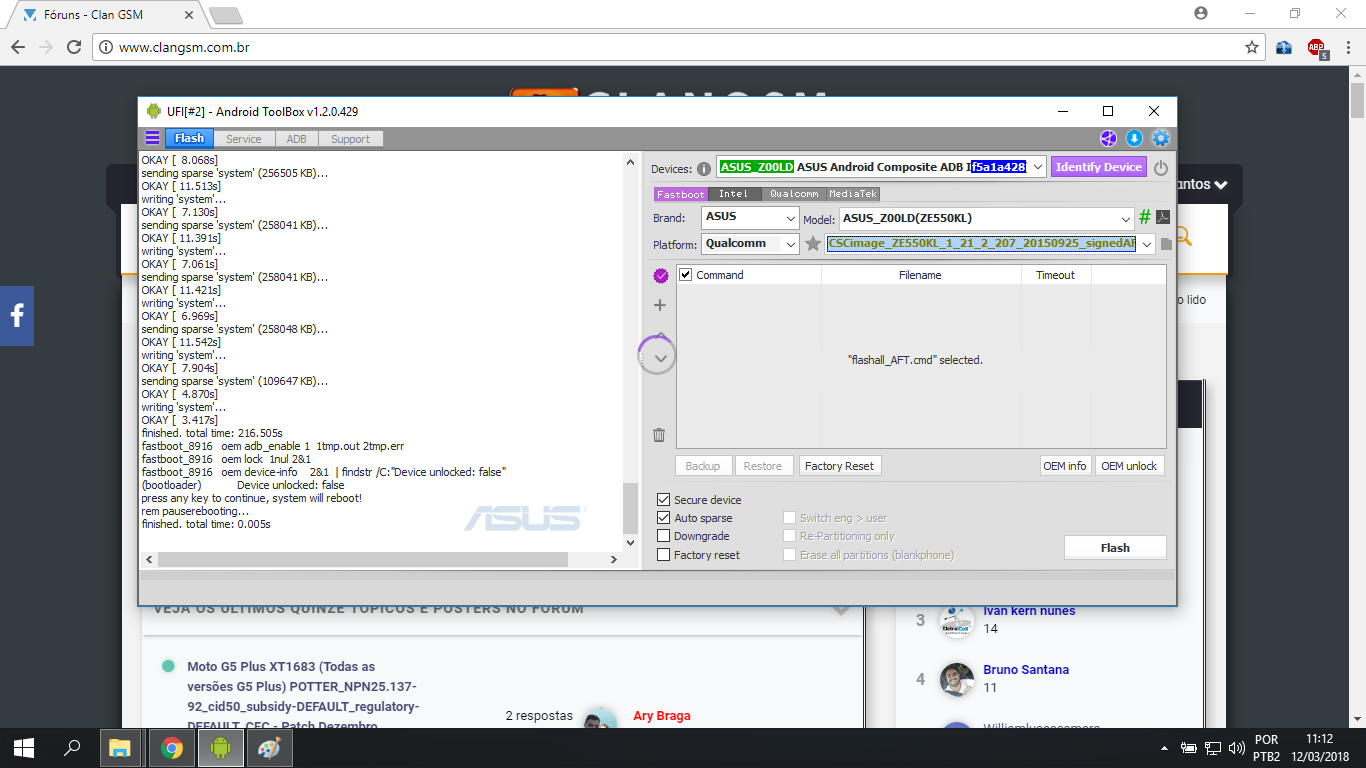Screen dimensions: 1366x768
Task: Open Windows Start menu
Action: coord(24,747)
